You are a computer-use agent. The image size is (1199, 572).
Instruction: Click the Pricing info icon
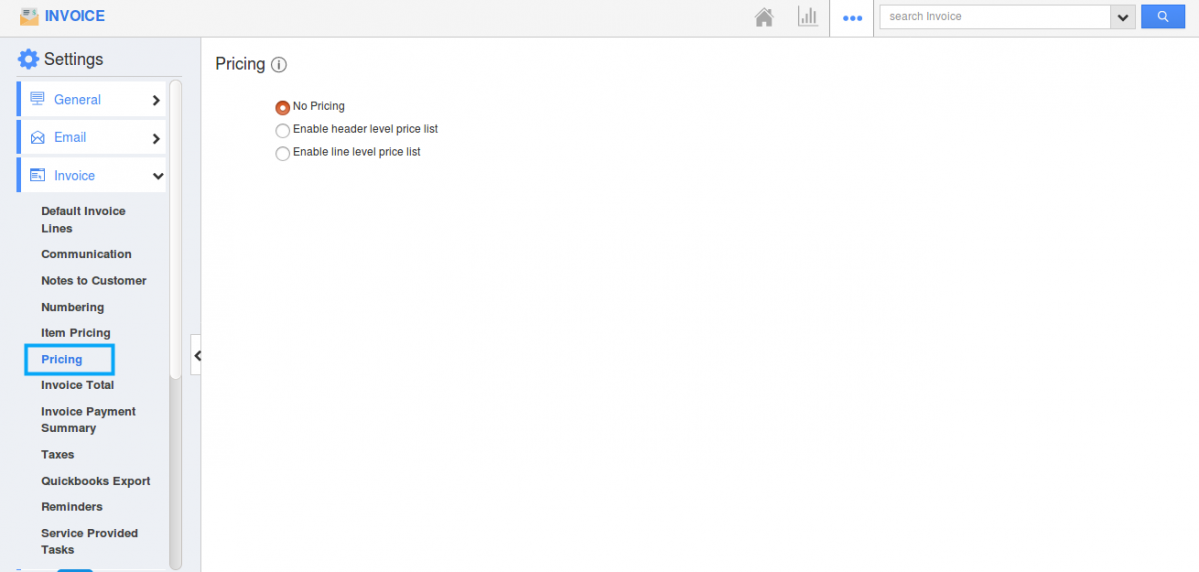[279, 65]
